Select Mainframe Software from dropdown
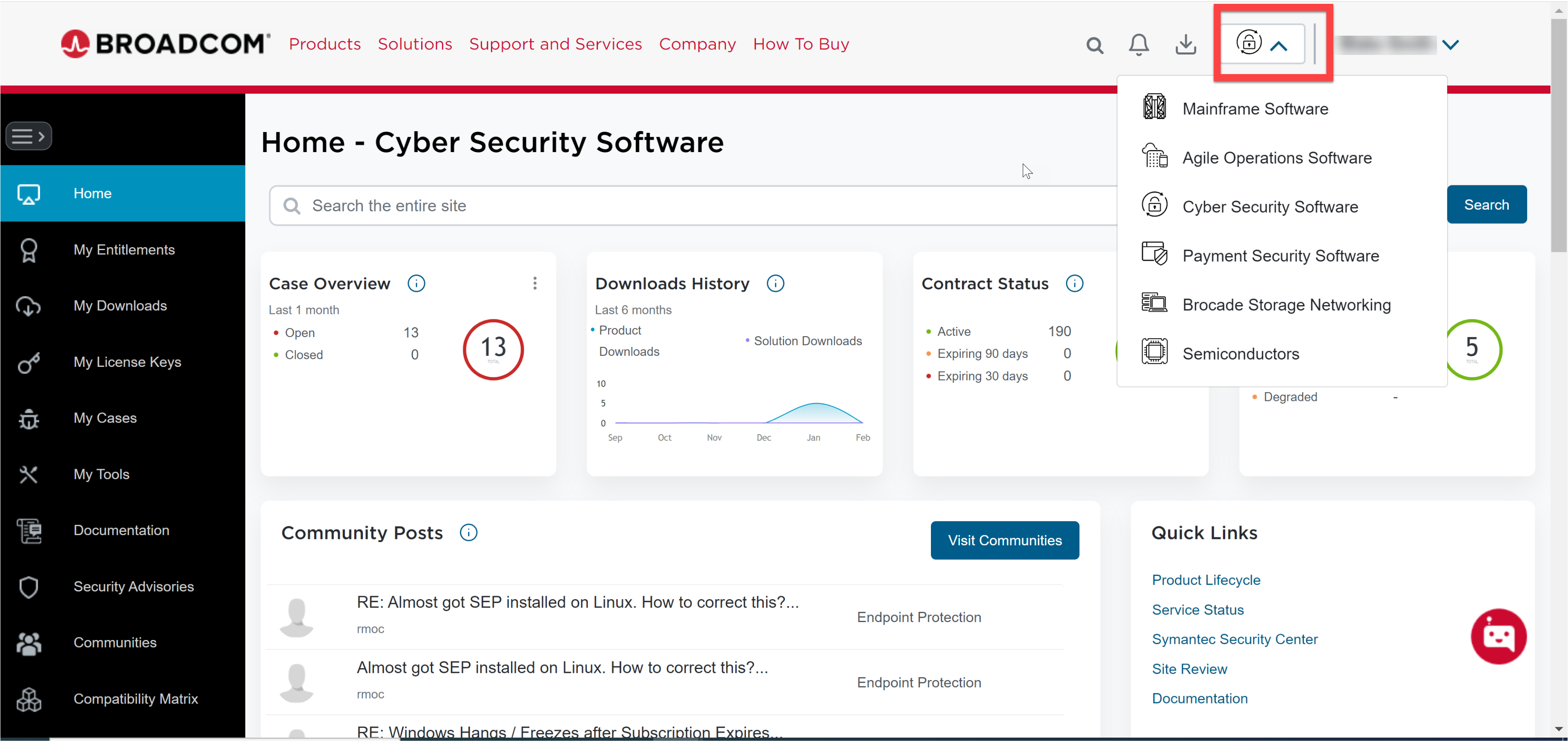Image resolution: width=1568 pixels, height=741 pixels. [x=1282, y=108]
